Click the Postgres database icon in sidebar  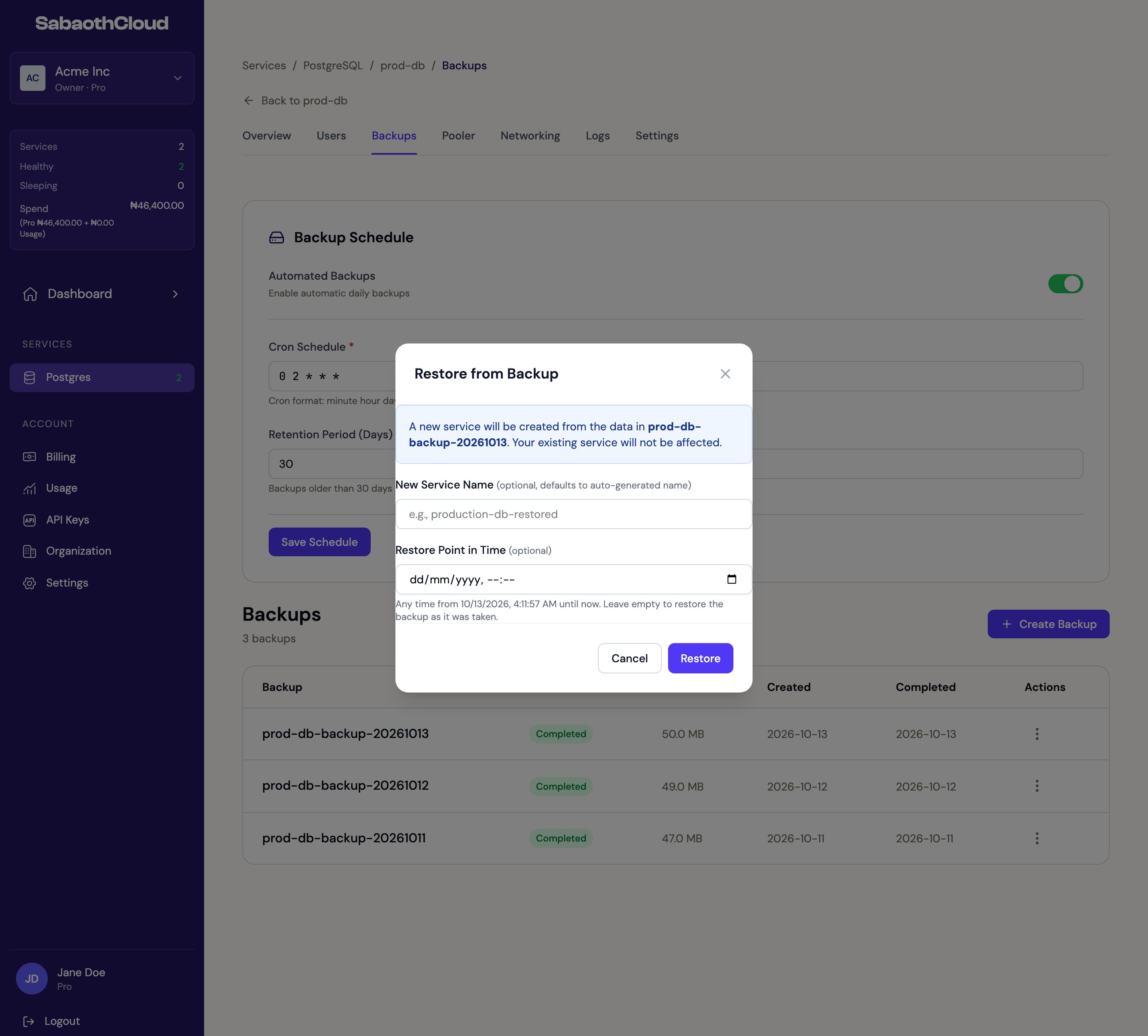[29, 377]
